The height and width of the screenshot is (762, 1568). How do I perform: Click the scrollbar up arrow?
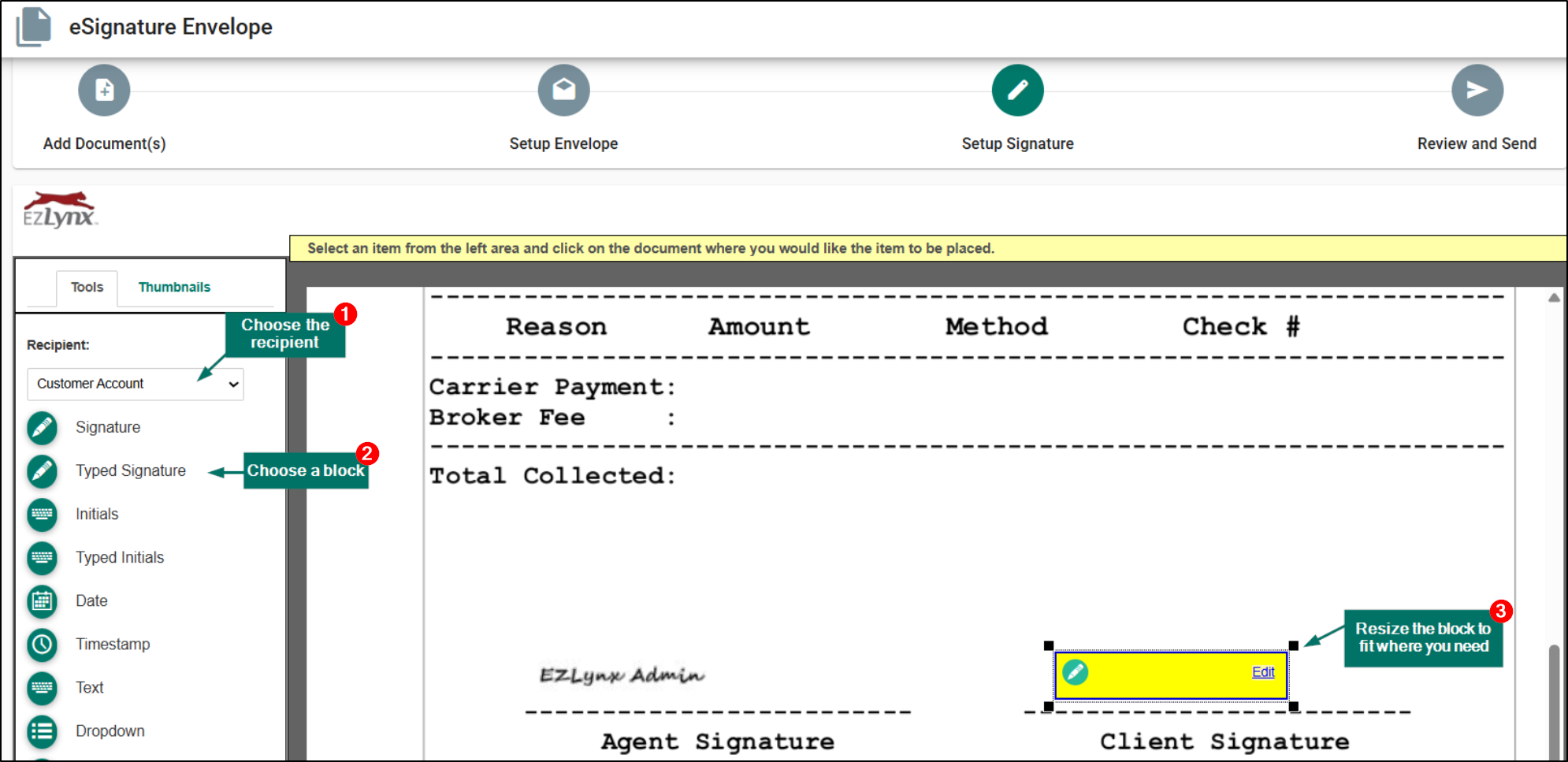(1555, 298)
